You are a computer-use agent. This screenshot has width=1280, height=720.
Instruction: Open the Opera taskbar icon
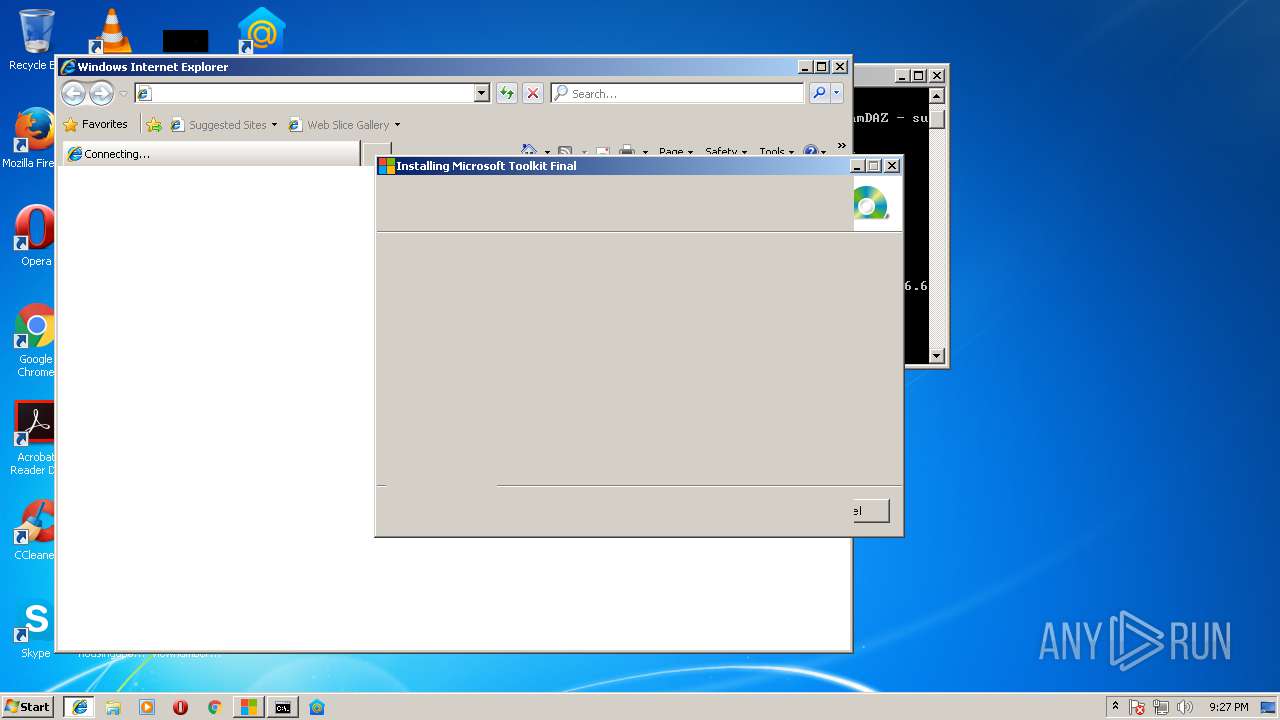pyautogui.click(x=181, y=707)
